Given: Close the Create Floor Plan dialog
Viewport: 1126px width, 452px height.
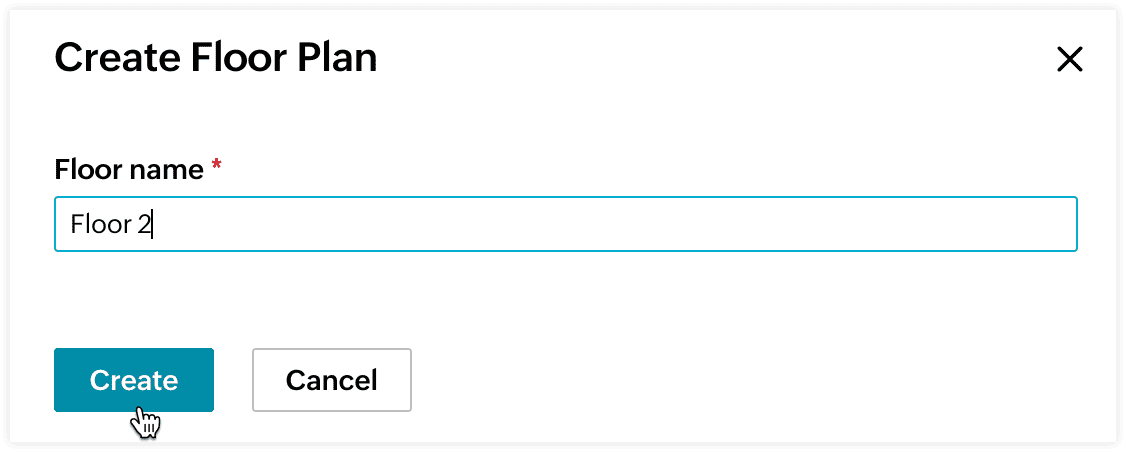Looking at the screenshot, I should pyautogui.click(x=1069, y=60).
